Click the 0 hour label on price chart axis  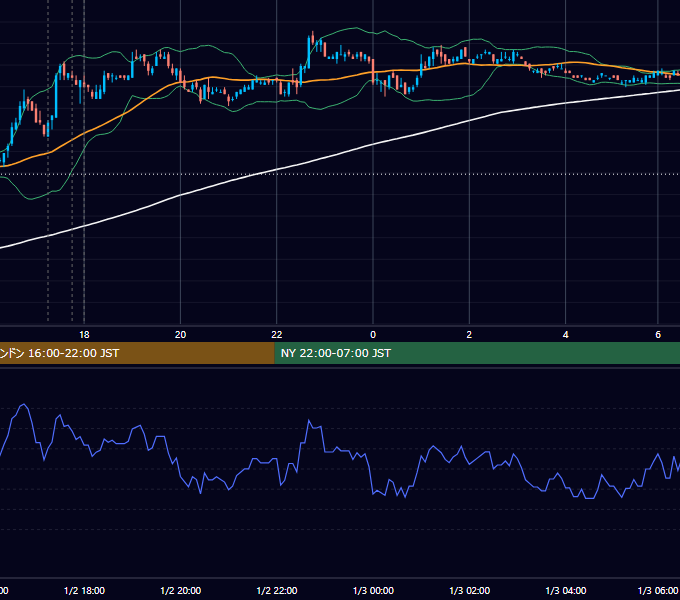(x=373, y=335)
